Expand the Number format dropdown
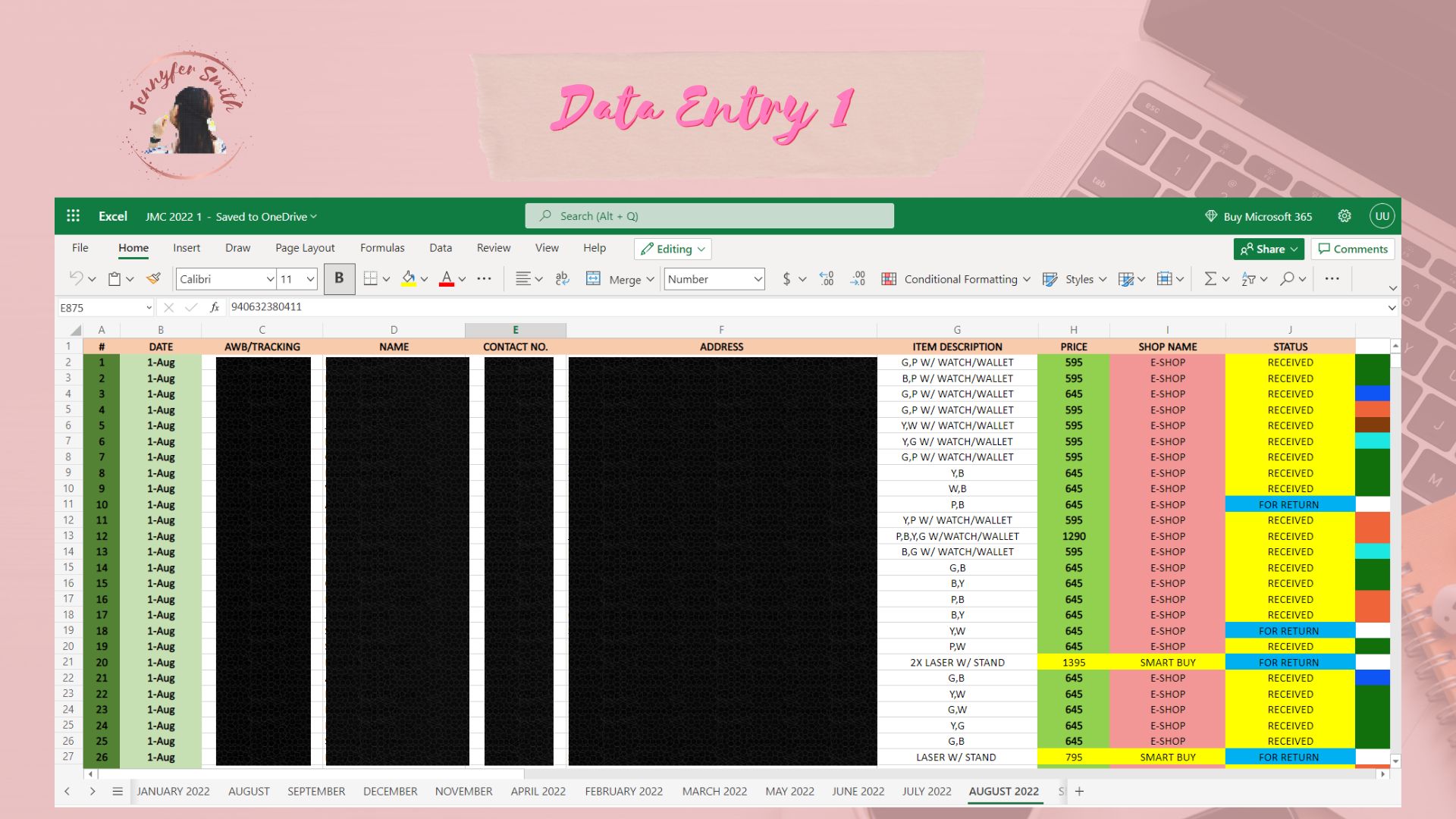 pos(714,279)
